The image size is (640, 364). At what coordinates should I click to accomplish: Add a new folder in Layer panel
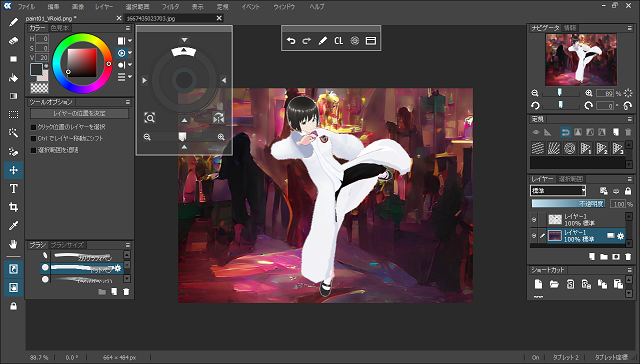(x=604, y=257)
